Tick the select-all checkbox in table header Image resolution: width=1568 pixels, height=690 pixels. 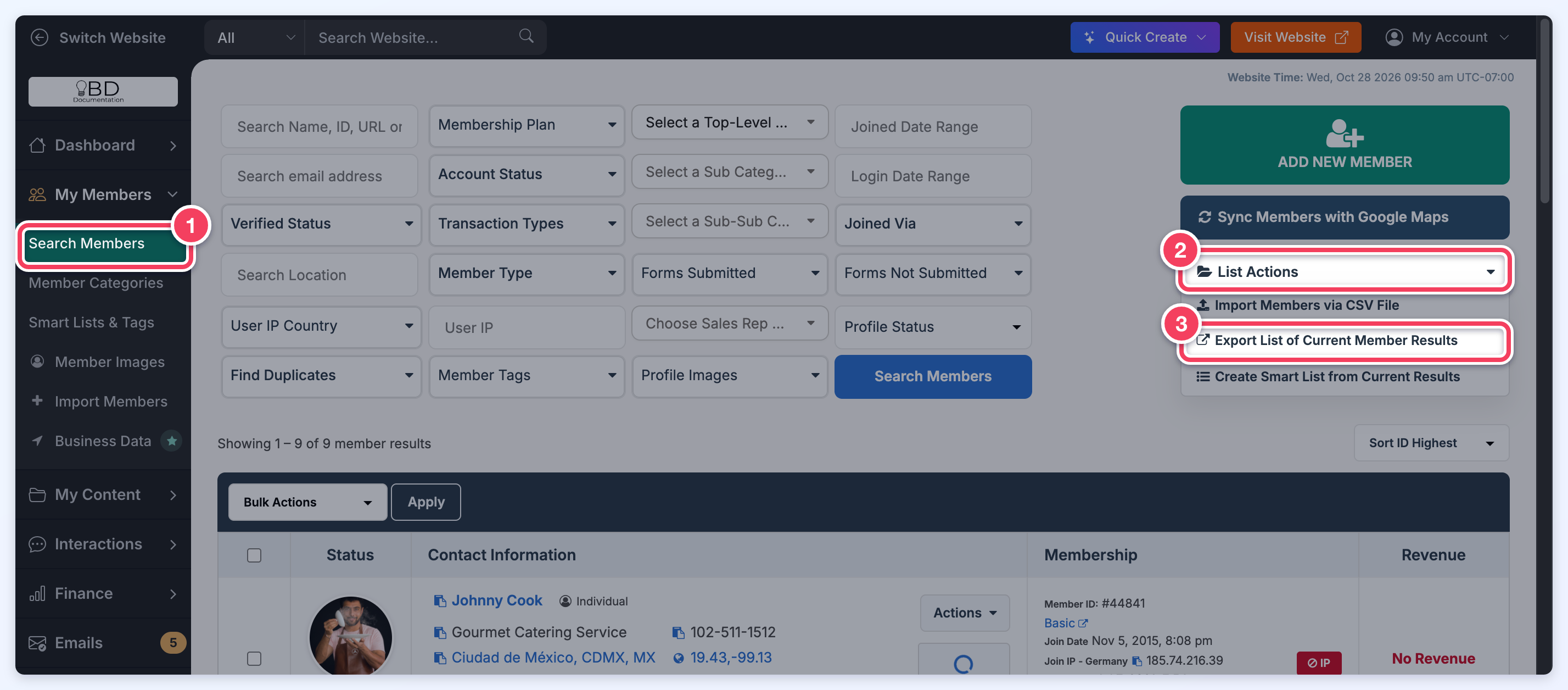(x=254, y=555)
